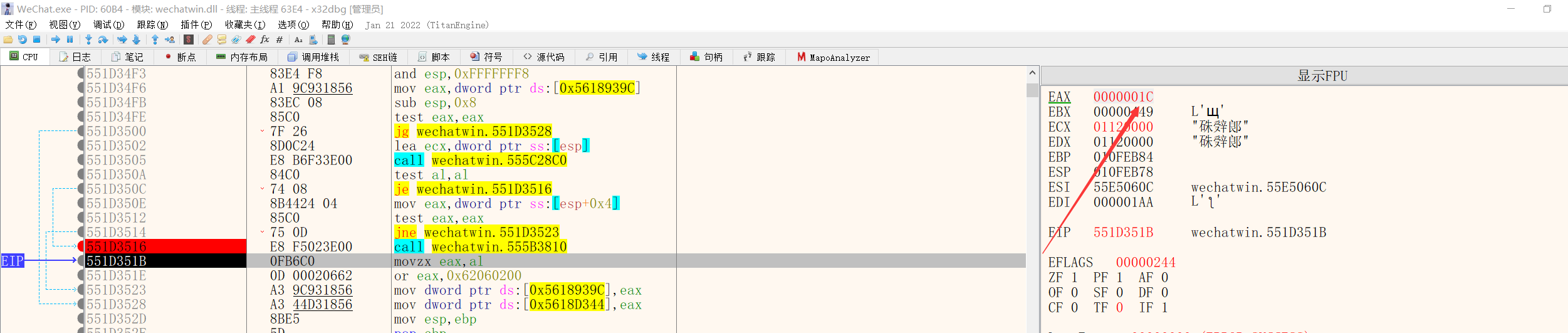Click the EAX register value 0000001C
This screenshot has width=1568, height=333.
(x=1123, y=97)
